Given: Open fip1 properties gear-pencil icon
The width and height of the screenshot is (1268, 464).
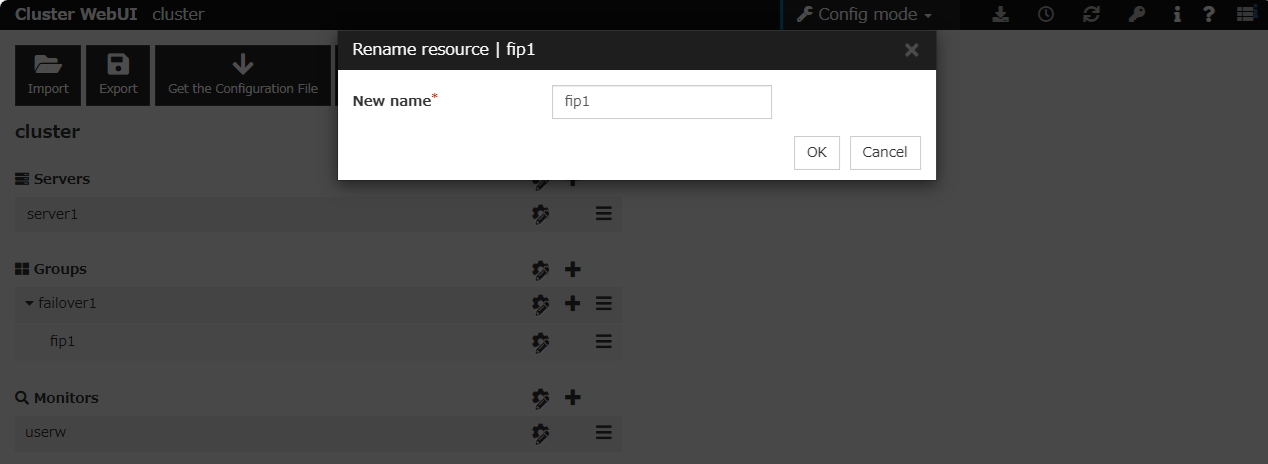Looking at the screenshot, I should point(541,342).
